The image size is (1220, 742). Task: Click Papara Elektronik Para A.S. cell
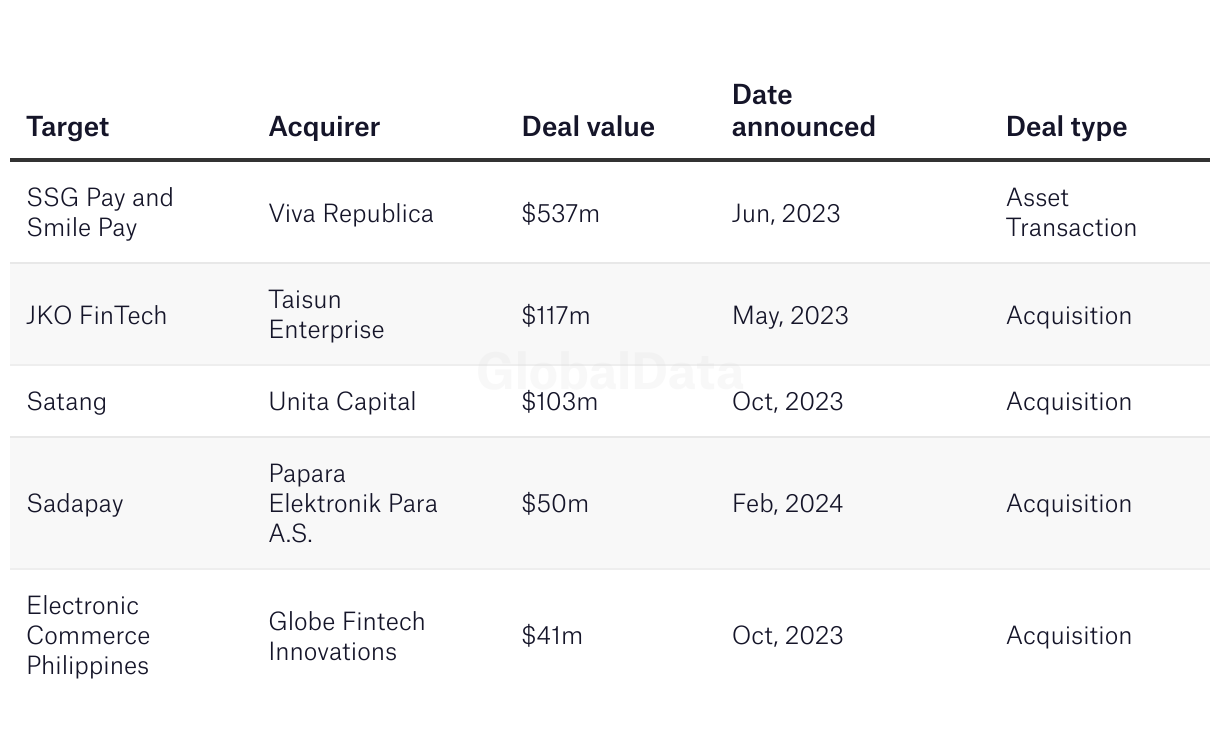(x=353, y=503)
